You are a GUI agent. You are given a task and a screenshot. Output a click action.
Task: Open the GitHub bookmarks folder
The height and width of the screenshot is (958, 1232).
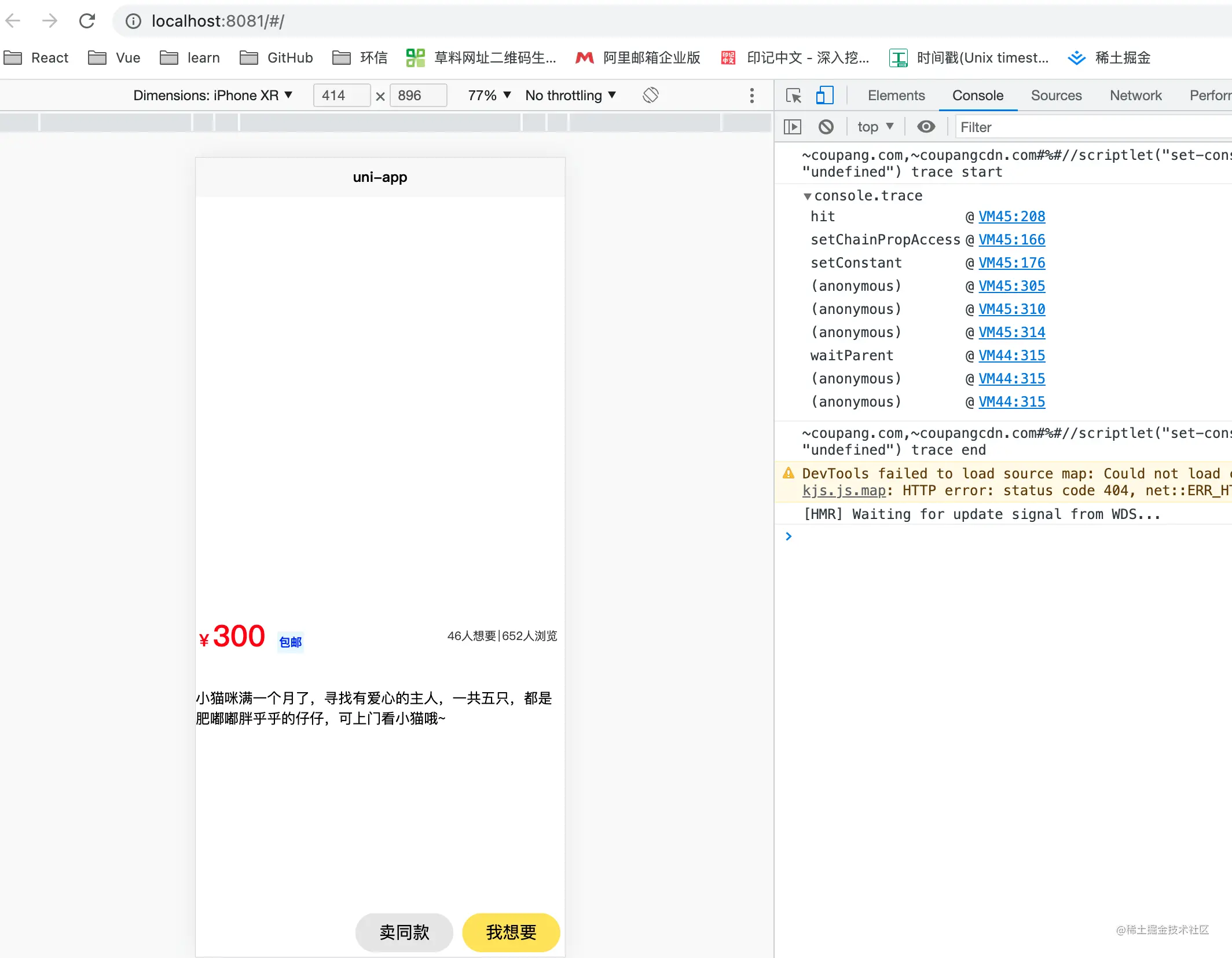tap(276, 58)
